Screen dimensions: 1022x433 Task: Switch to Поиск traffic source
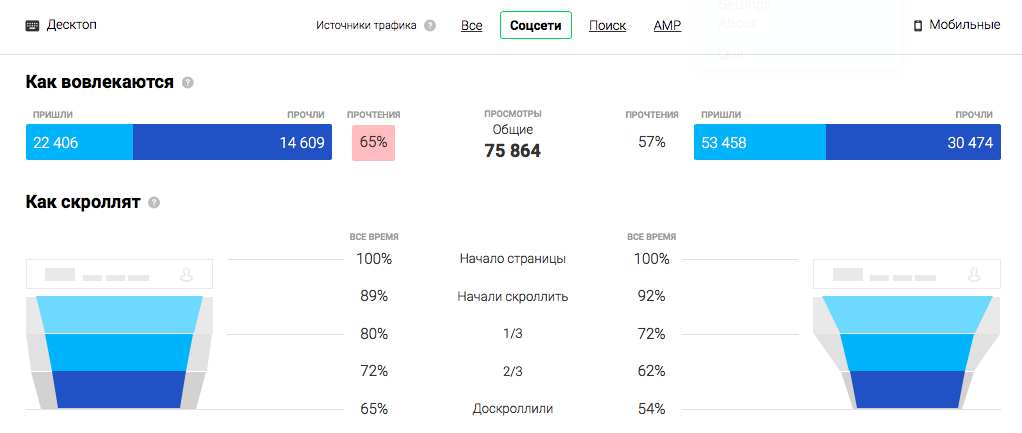click(x=608, y=25)
